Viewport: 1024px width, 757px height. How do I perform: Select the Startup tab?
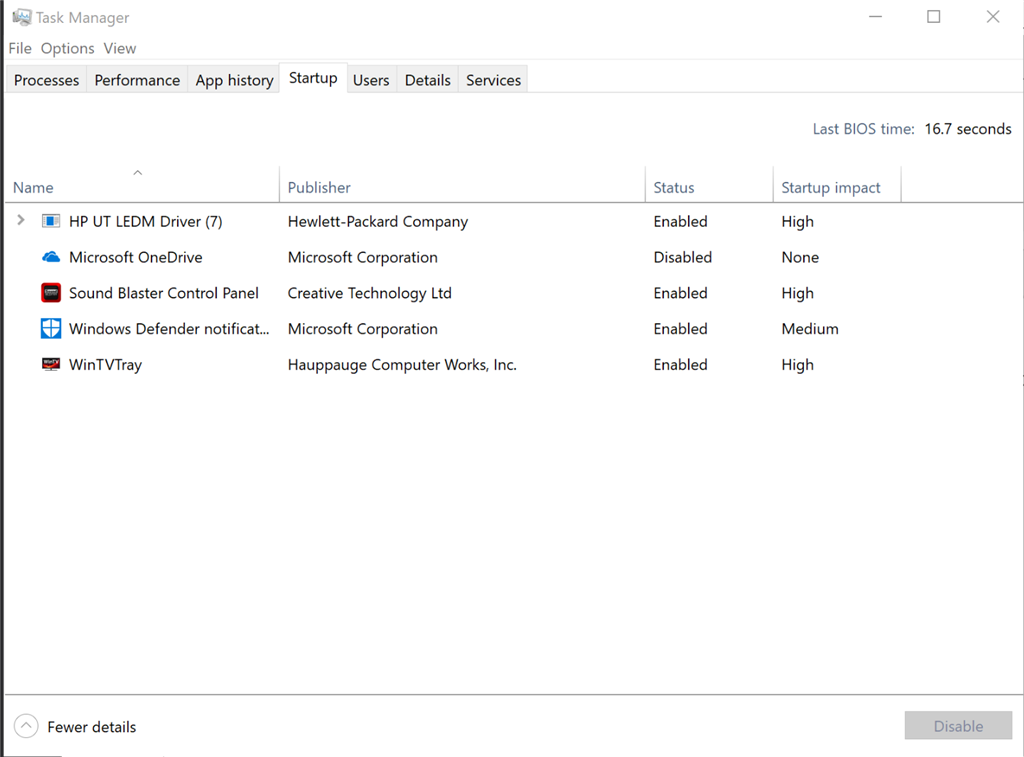[313, 78]
